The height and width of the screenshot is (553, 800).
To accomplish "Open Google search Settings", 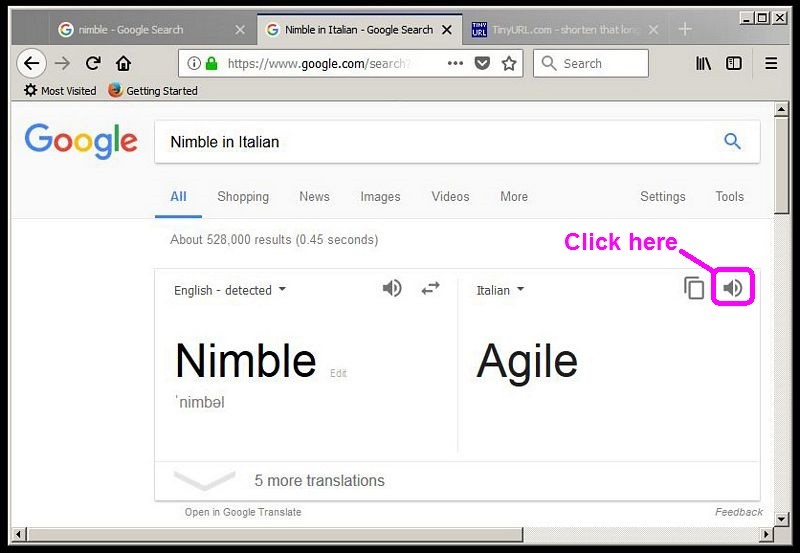I will point(663,196).
